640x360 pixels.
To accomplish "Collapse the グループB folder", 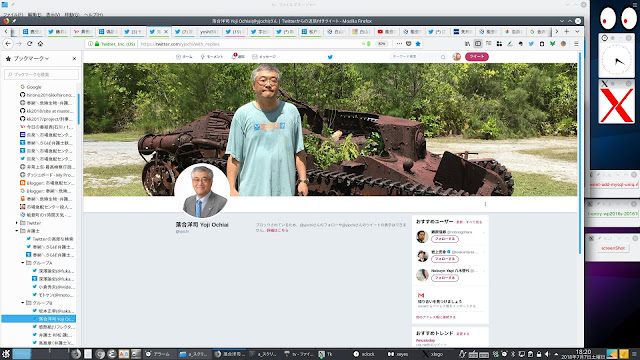I will click(x=22, y=303).
